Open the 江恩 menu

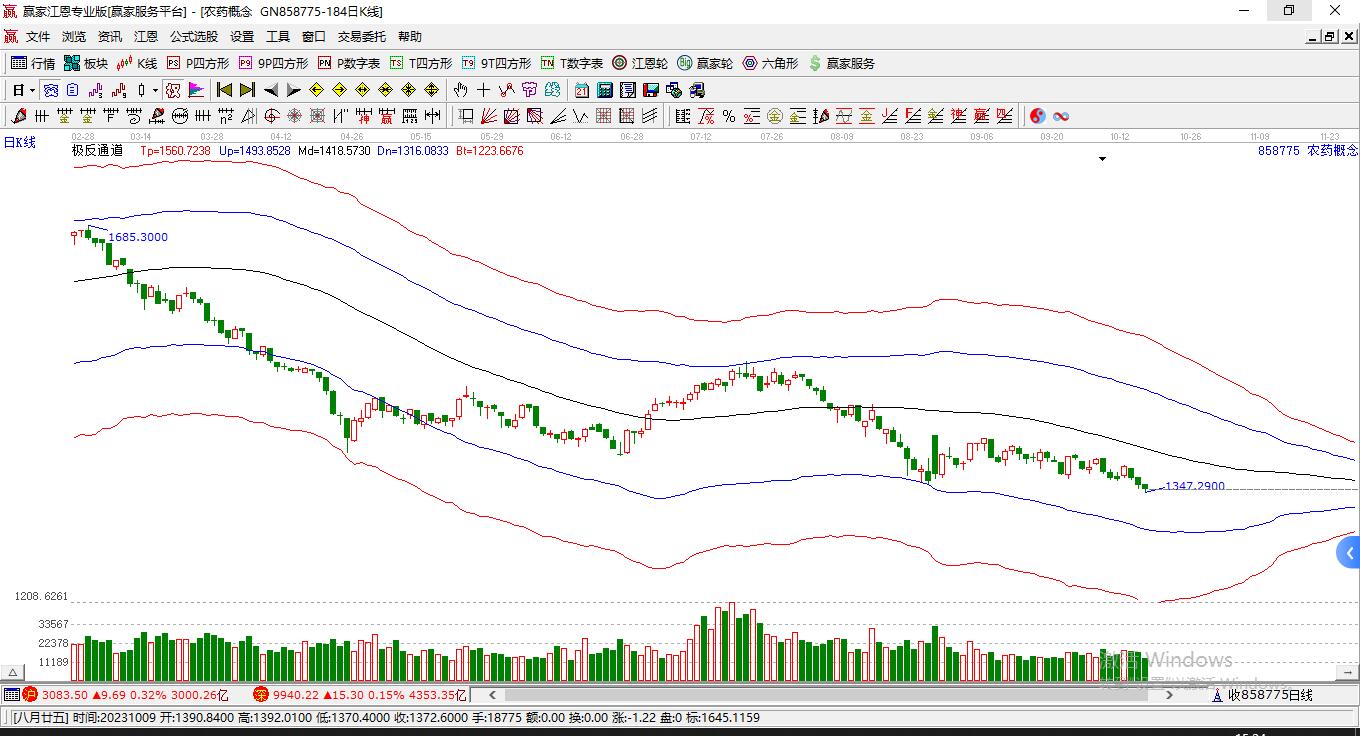click(x=146, y=36)
